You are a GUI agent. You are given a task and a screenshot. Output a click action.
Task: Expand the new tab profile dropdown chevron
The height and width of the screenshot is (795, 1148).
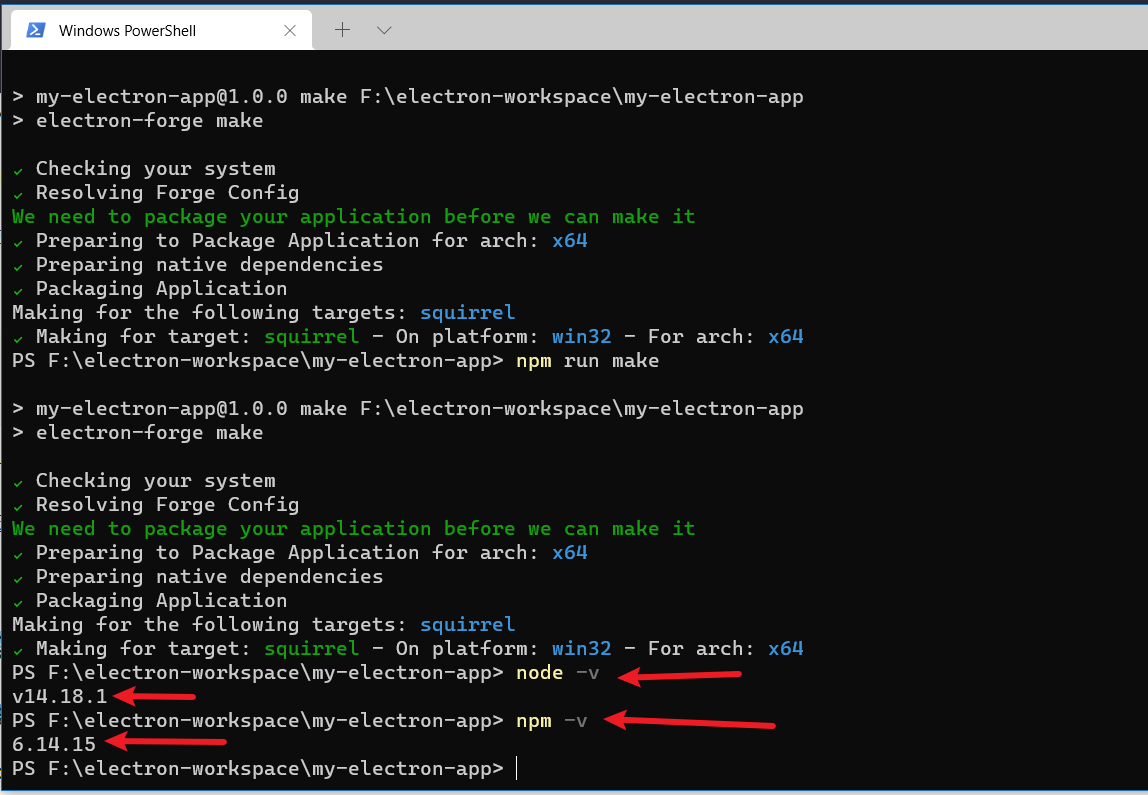coord(384,30)
